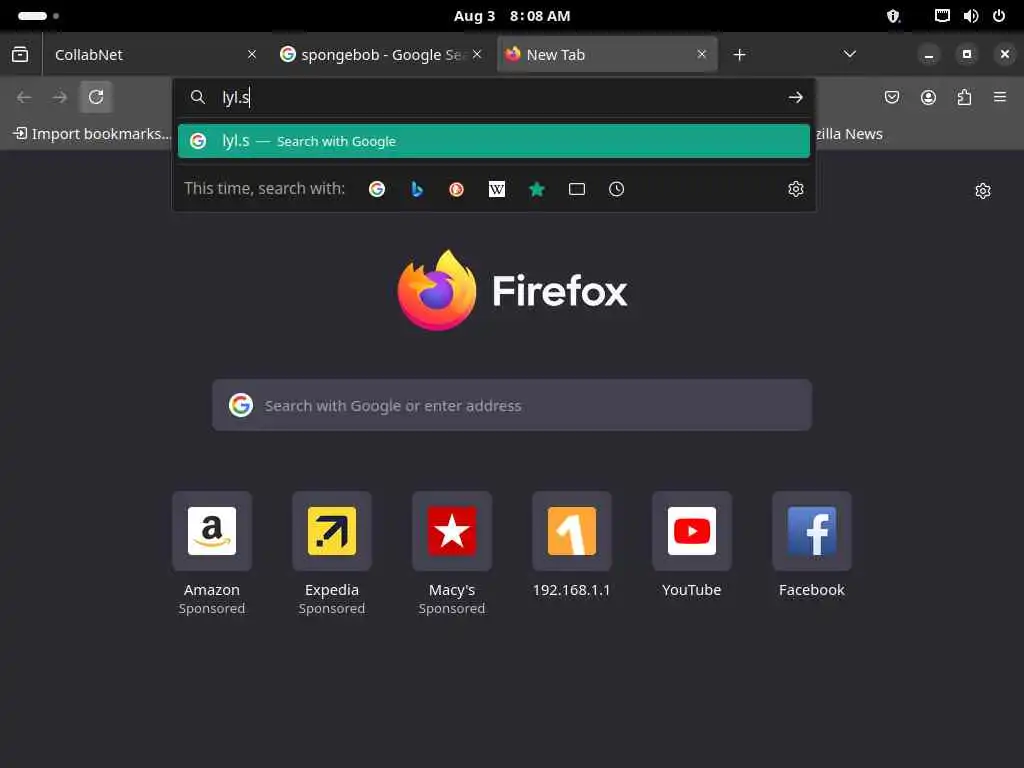Screen dimensions: 1024x768
Task: Save to Pocket icon
Action: 891,97
